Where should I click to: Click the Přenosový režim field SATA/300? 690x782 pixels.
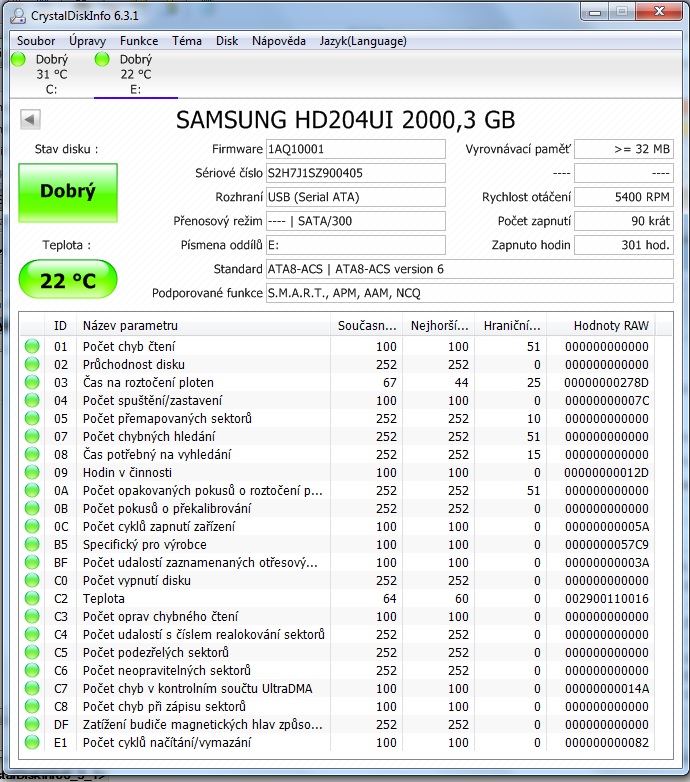(355, 221)
